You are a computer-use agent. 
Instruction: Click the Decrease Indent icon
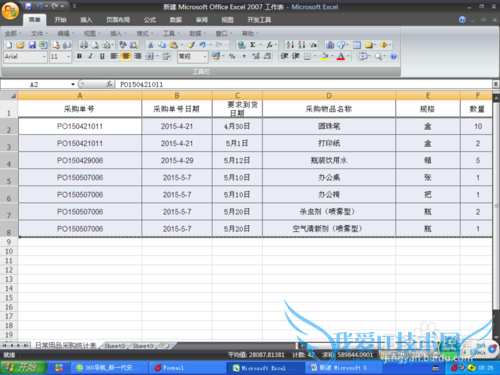(284, 56)
